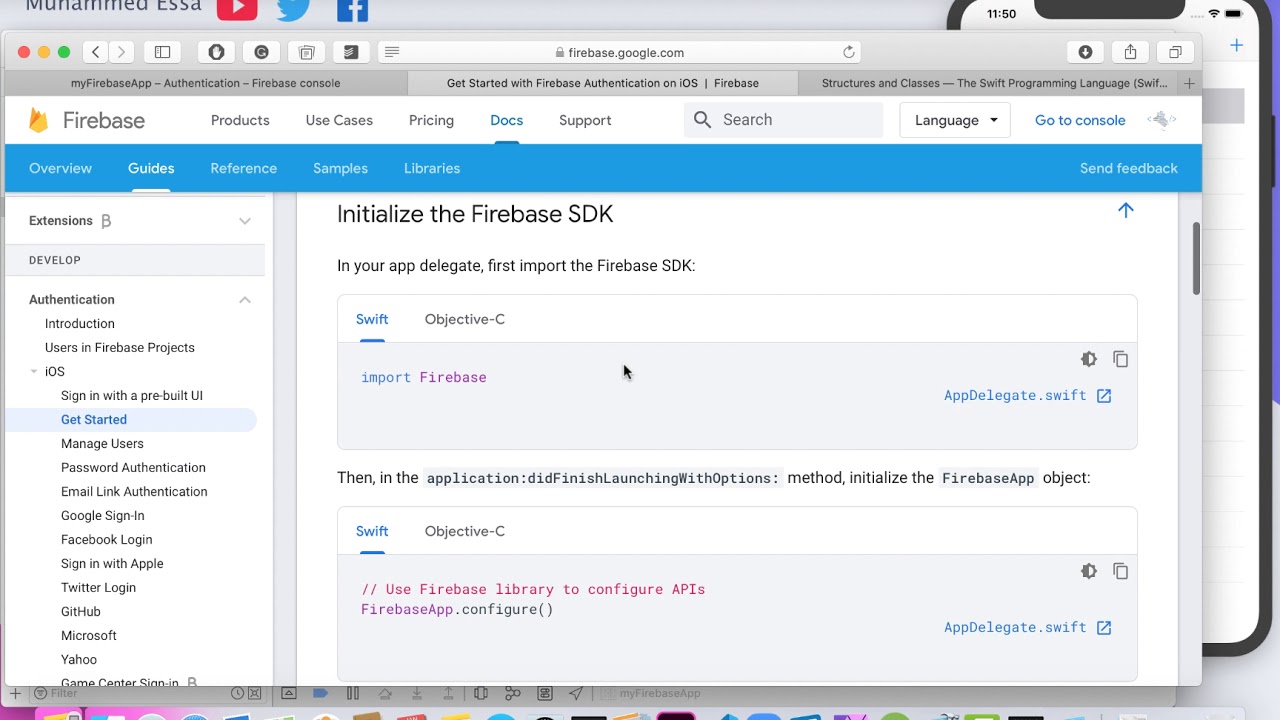Click the Safari sidebar toggle icon
This screenshot has height=720, width=1280.
[162, 52]
